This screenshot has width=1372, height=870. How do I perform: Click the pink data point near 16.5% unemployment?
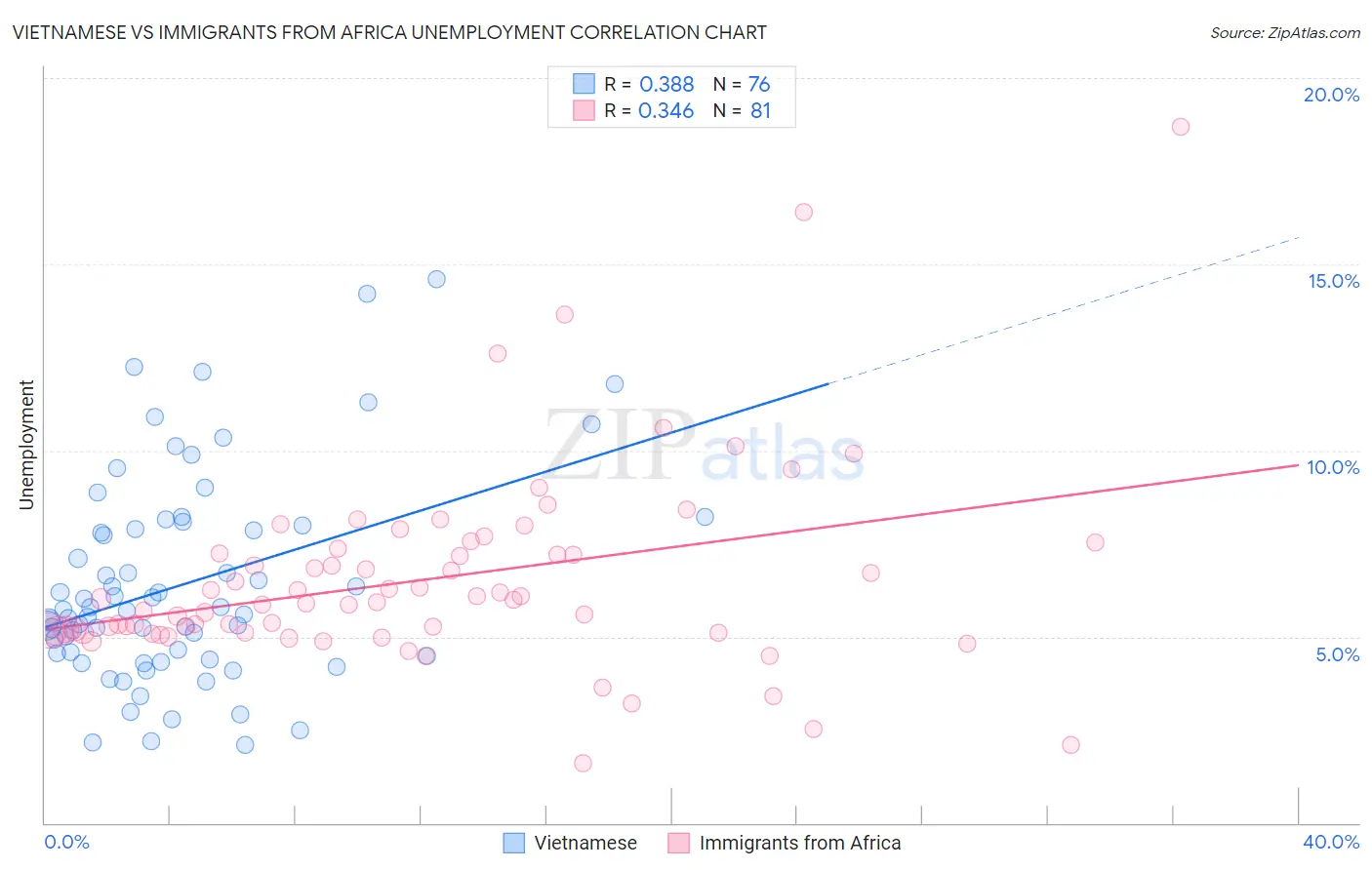pyautogui.click(x=803, y=212)
